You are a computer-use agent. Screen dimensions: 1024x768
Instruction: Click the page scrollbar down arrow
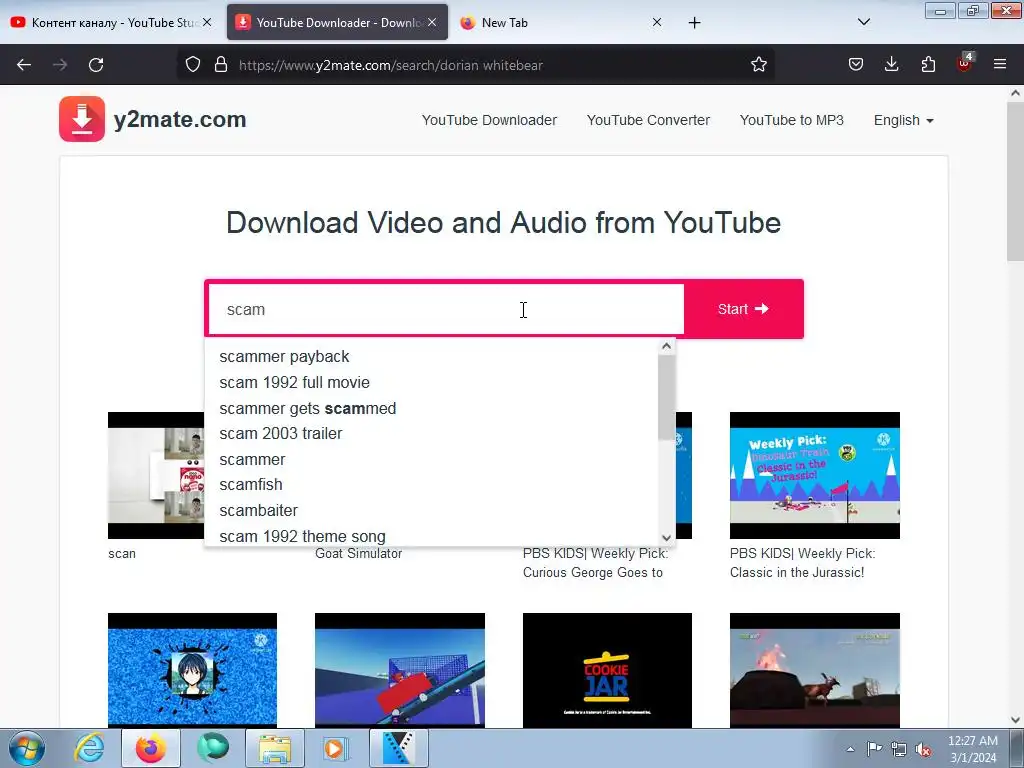coord(1015,720)
